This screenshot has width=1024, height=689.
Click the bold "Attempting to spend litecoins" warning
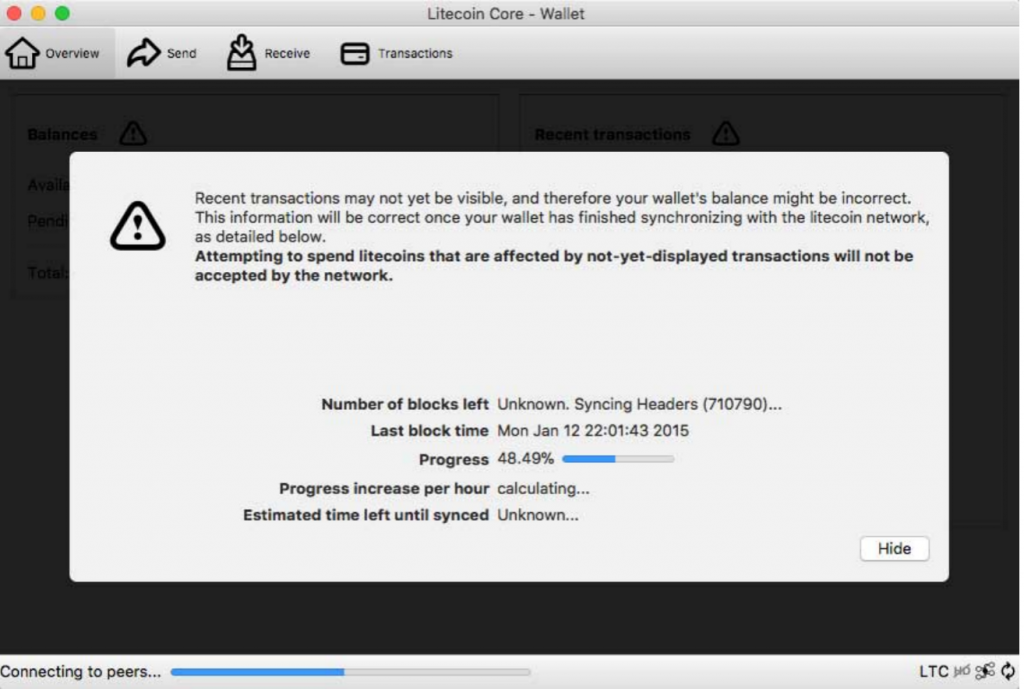pos(554,266)
